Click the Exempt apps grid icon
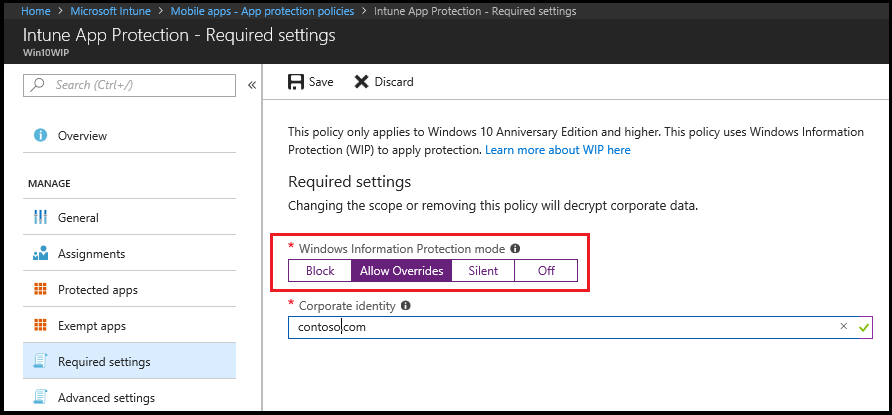 (x=40, y=326)
